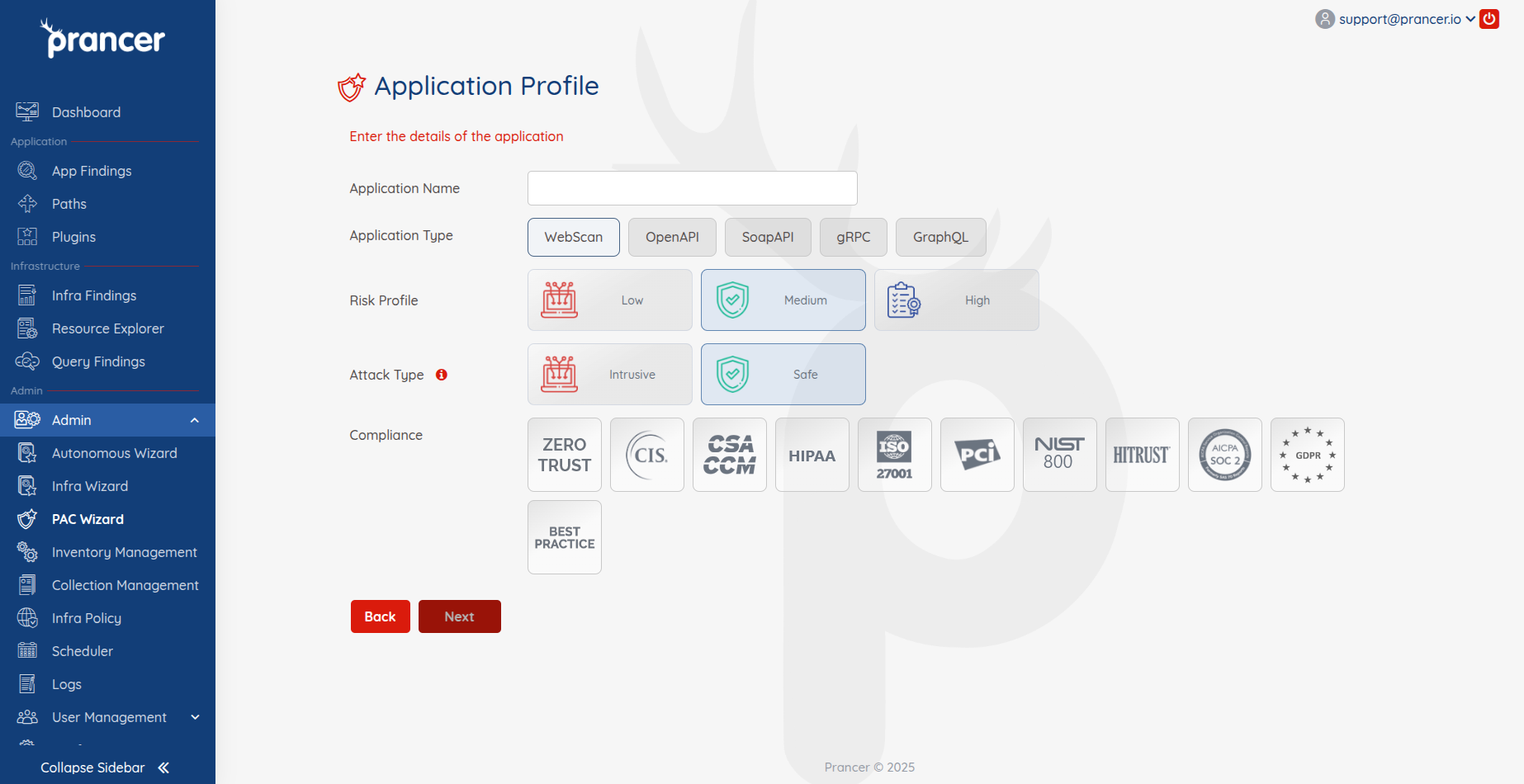Open Inventory Management
Viewport: 1524px width, 784px height.
[125, 552]
